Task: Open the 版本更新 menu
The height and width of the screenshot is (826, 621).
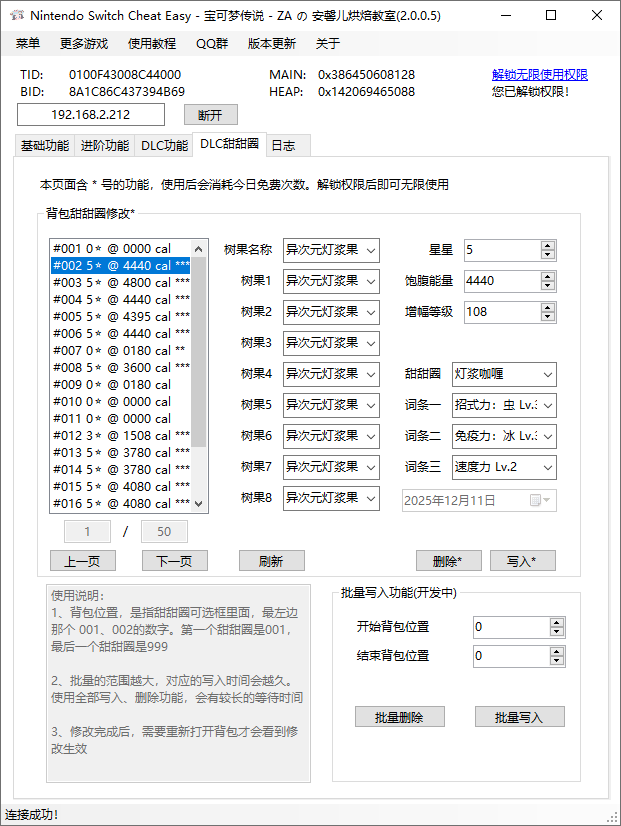Action: pos(272,43)
